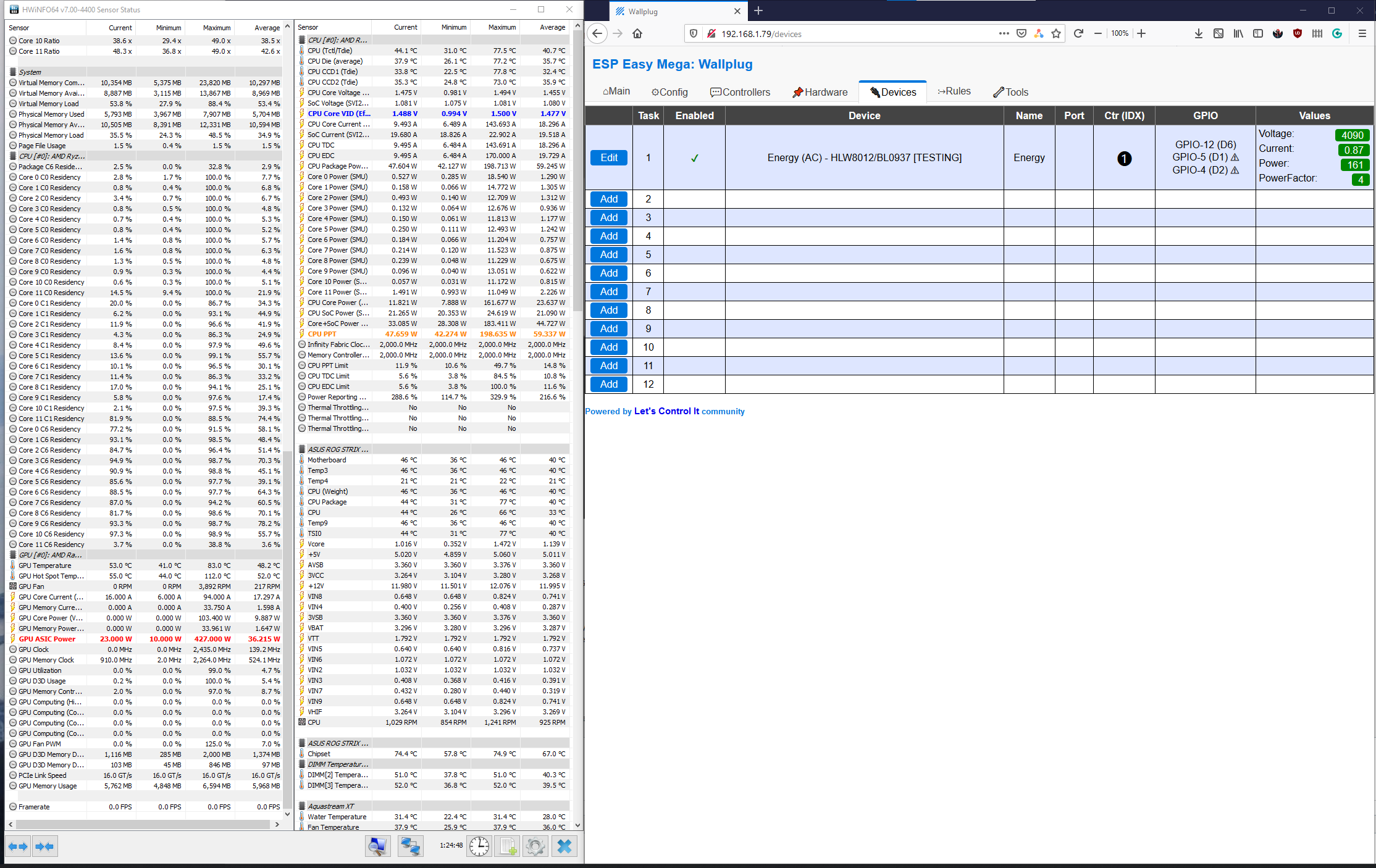Open sensor settings gear in HWiNFO
The width and height of the screenshot is (1376, 868).
[x=535, y=846]
